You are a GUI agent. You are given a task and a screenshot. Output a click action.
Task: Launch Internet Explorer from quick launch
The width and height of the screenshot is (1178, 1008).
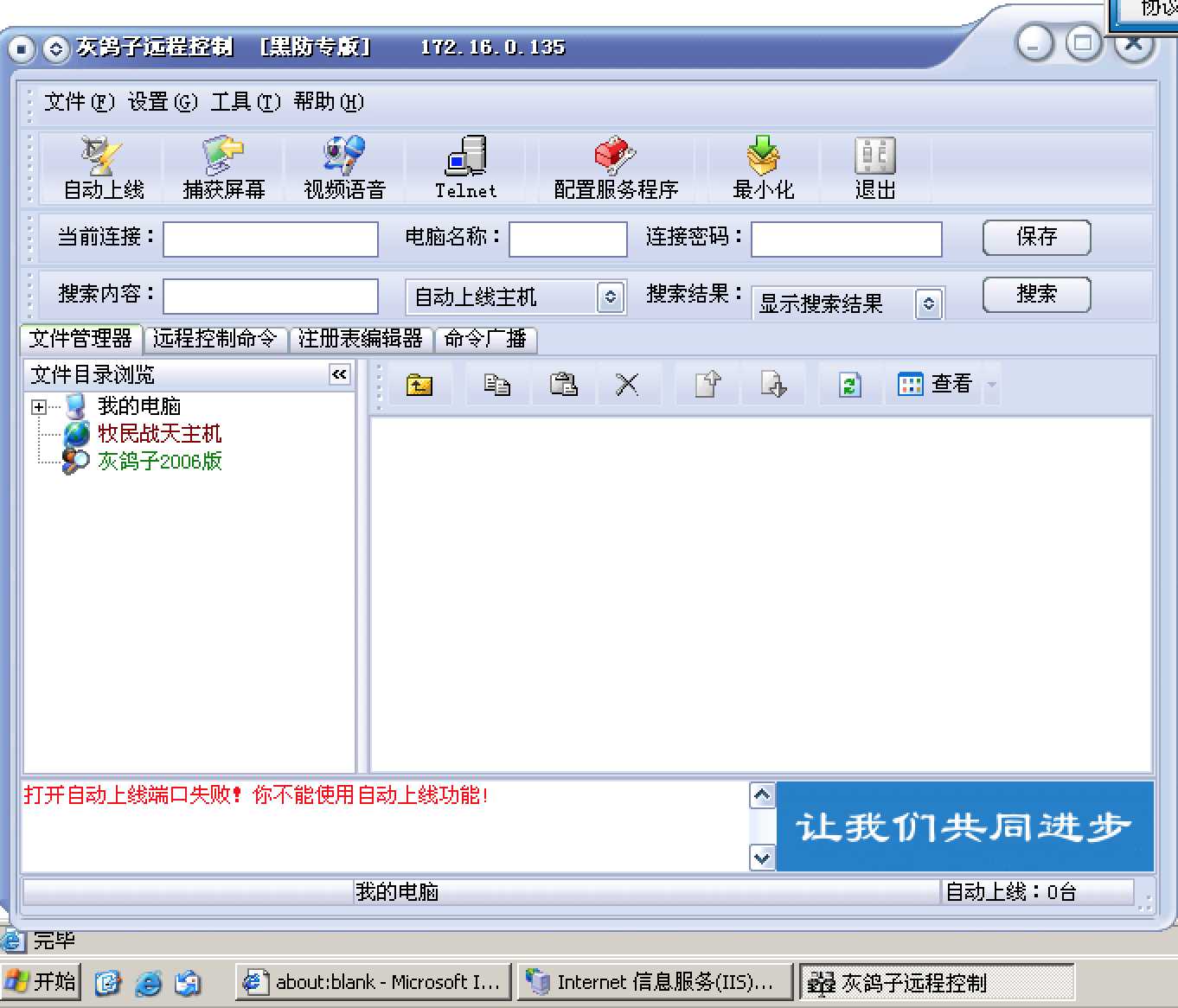point(149,983)
